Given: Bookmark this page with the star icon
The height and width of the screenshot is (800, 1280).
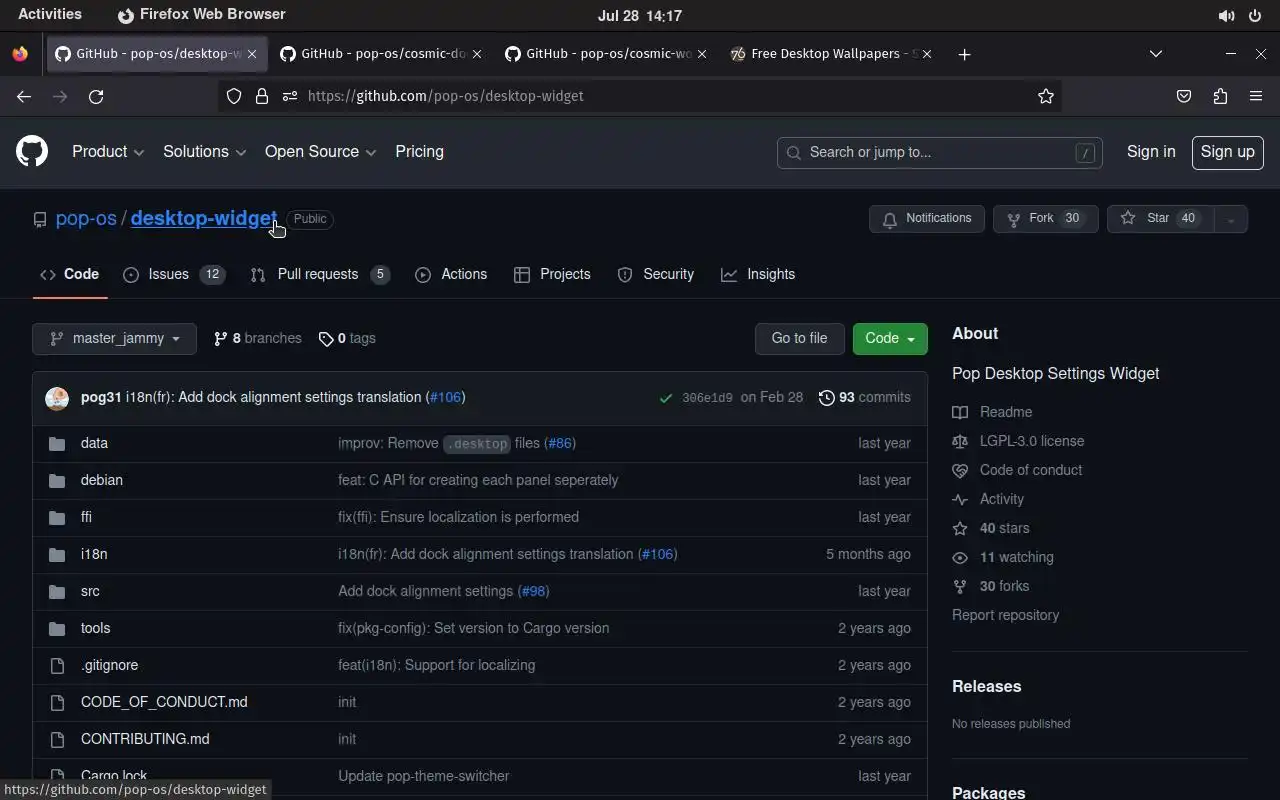Looking at the screenshot, I should click(x=1046, y=96).
